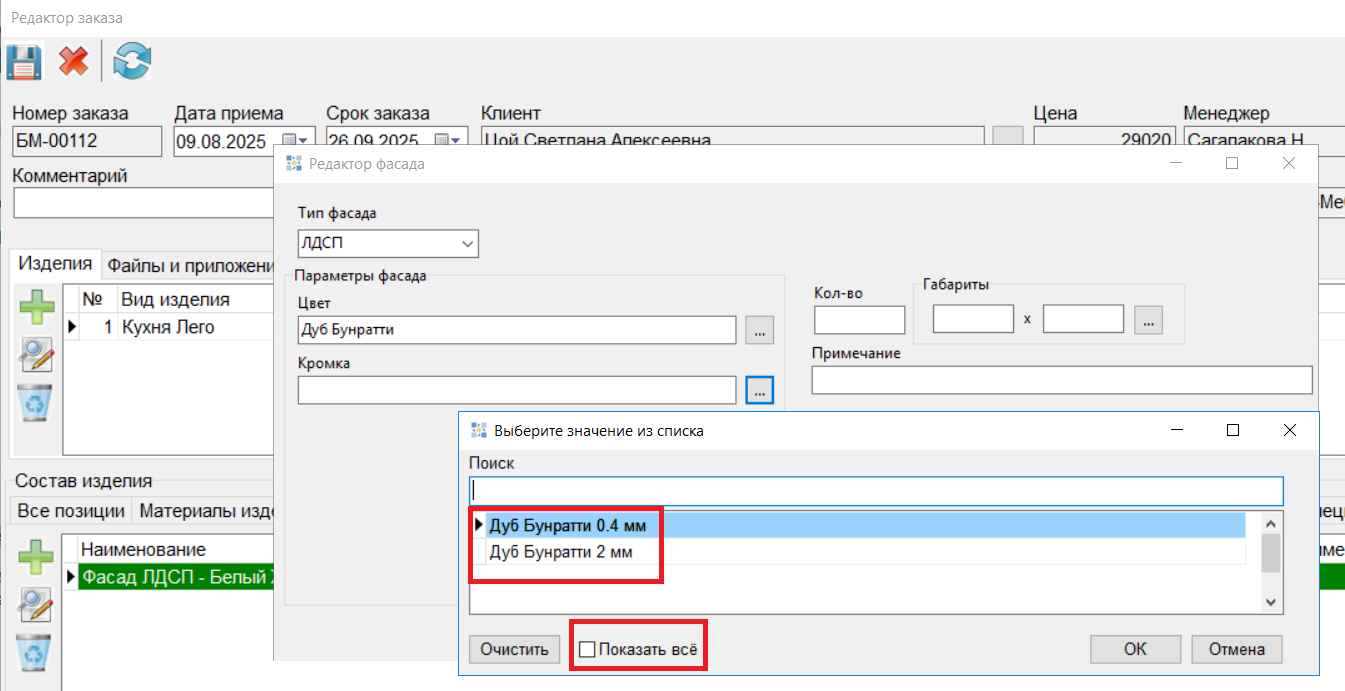Click the 'Отмена' button
This screenshot has height=691, width=1345.
pyautogui.click(x=1236, y=649)
